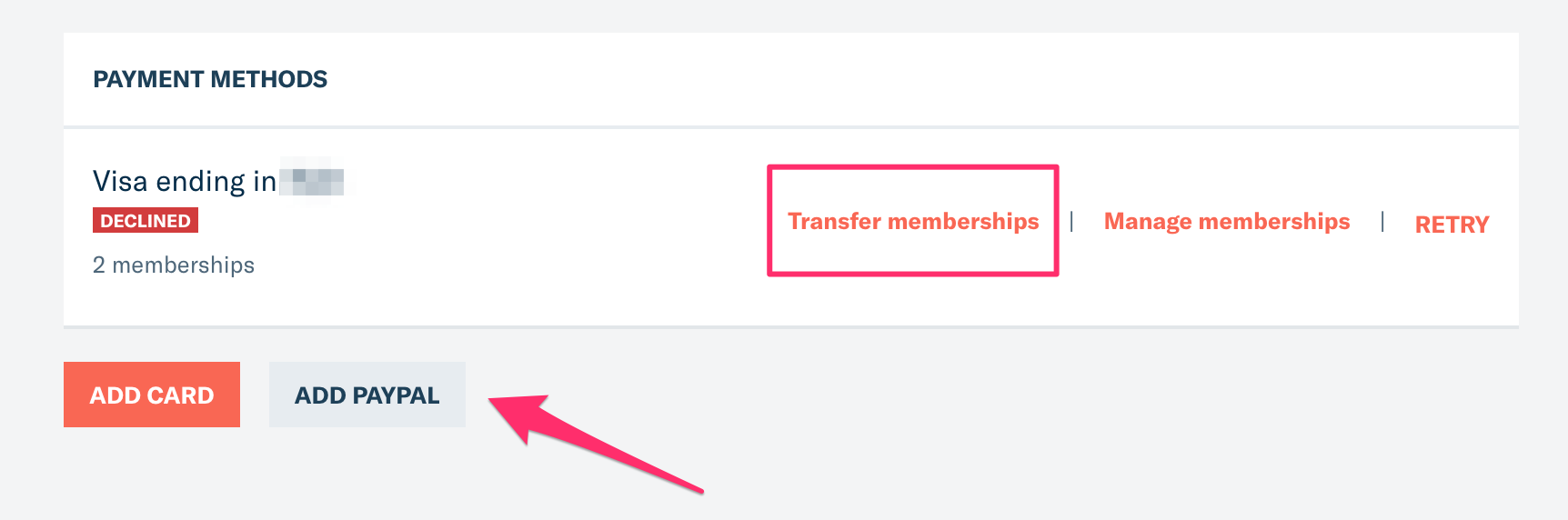This screenshot has width=1568, height=520.
Task: Select the 'Visa ending in' card title
Action: [185, 182]
